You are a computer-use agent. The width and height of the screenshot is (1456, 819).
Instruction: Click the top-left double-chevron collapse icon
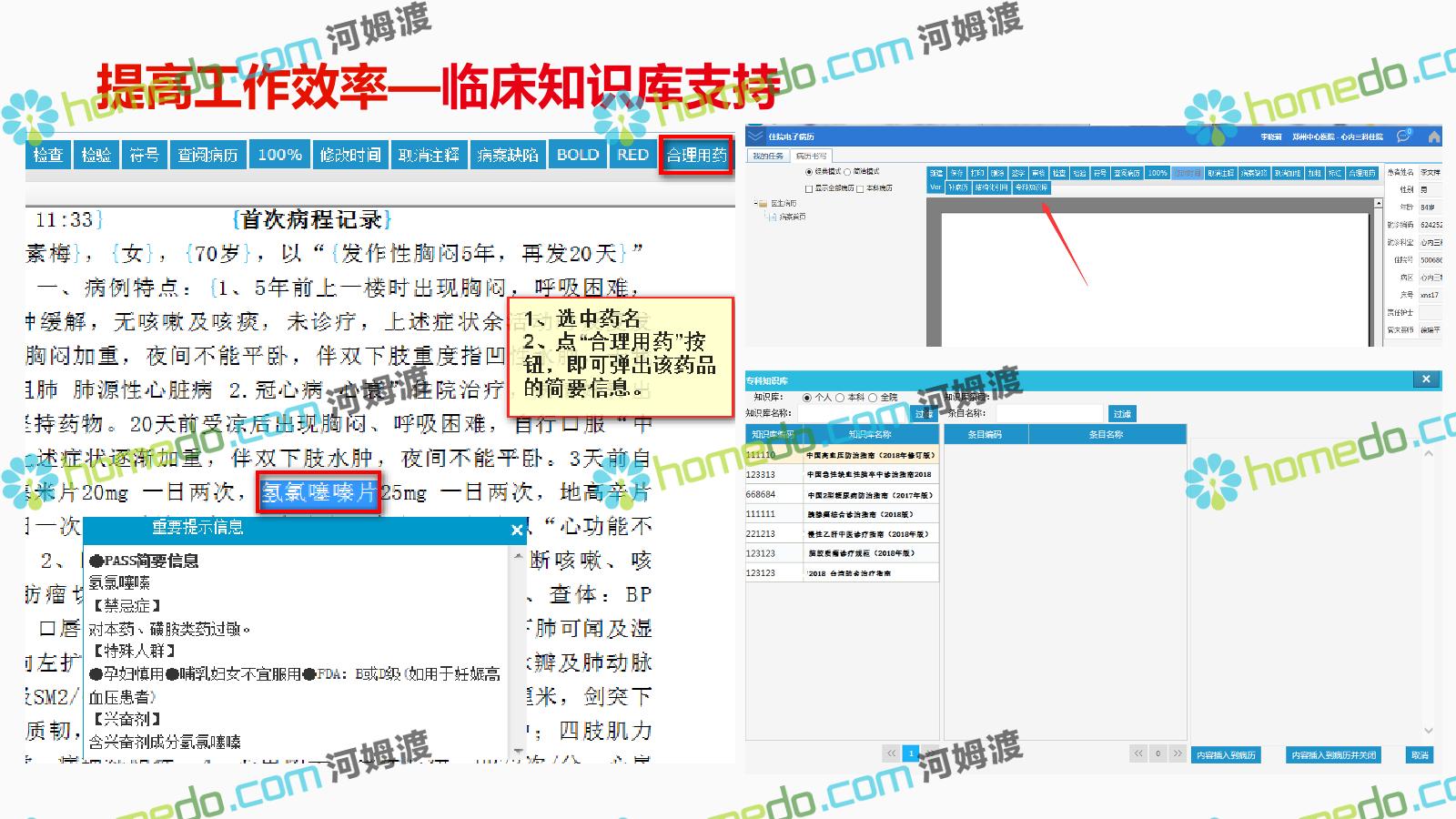point(755,136)
